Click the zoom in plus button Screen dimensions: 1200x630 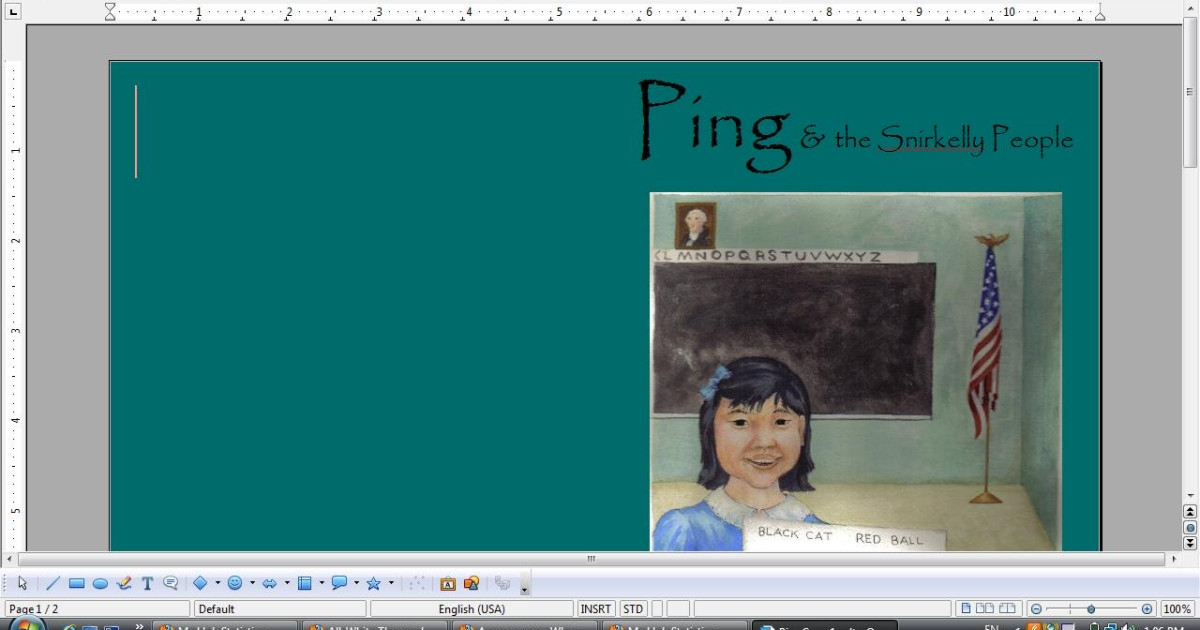pyautogui.click(x=1147, y=609)
